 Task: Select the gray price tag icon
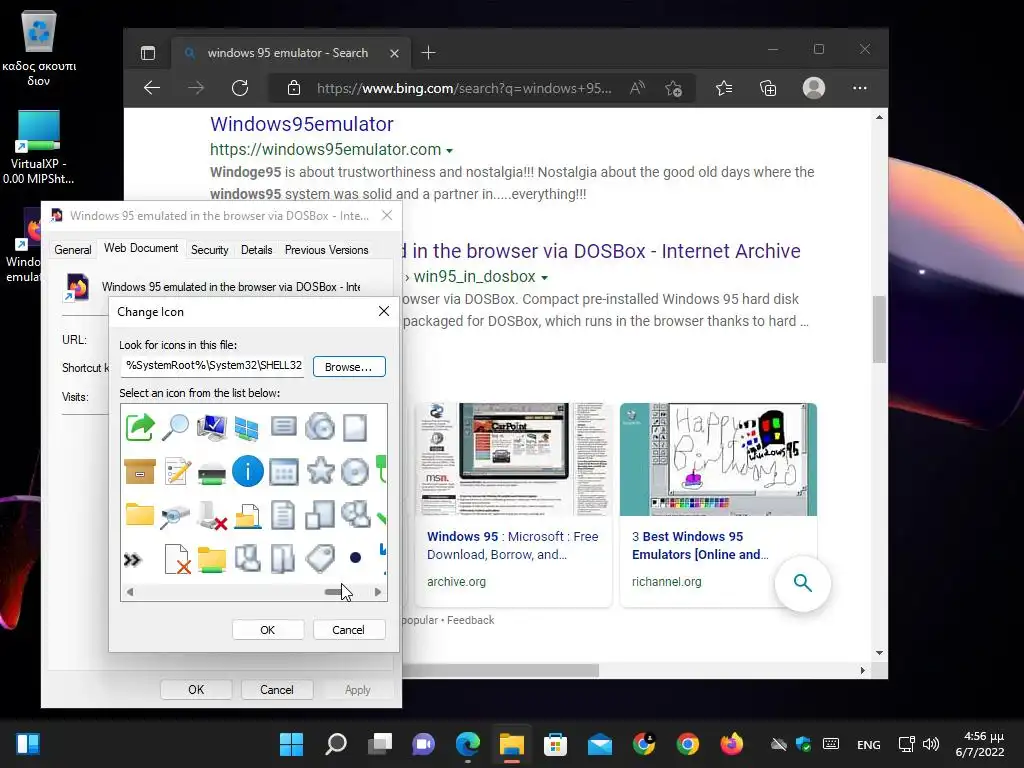pyautogui.click(x=320, y=558)
